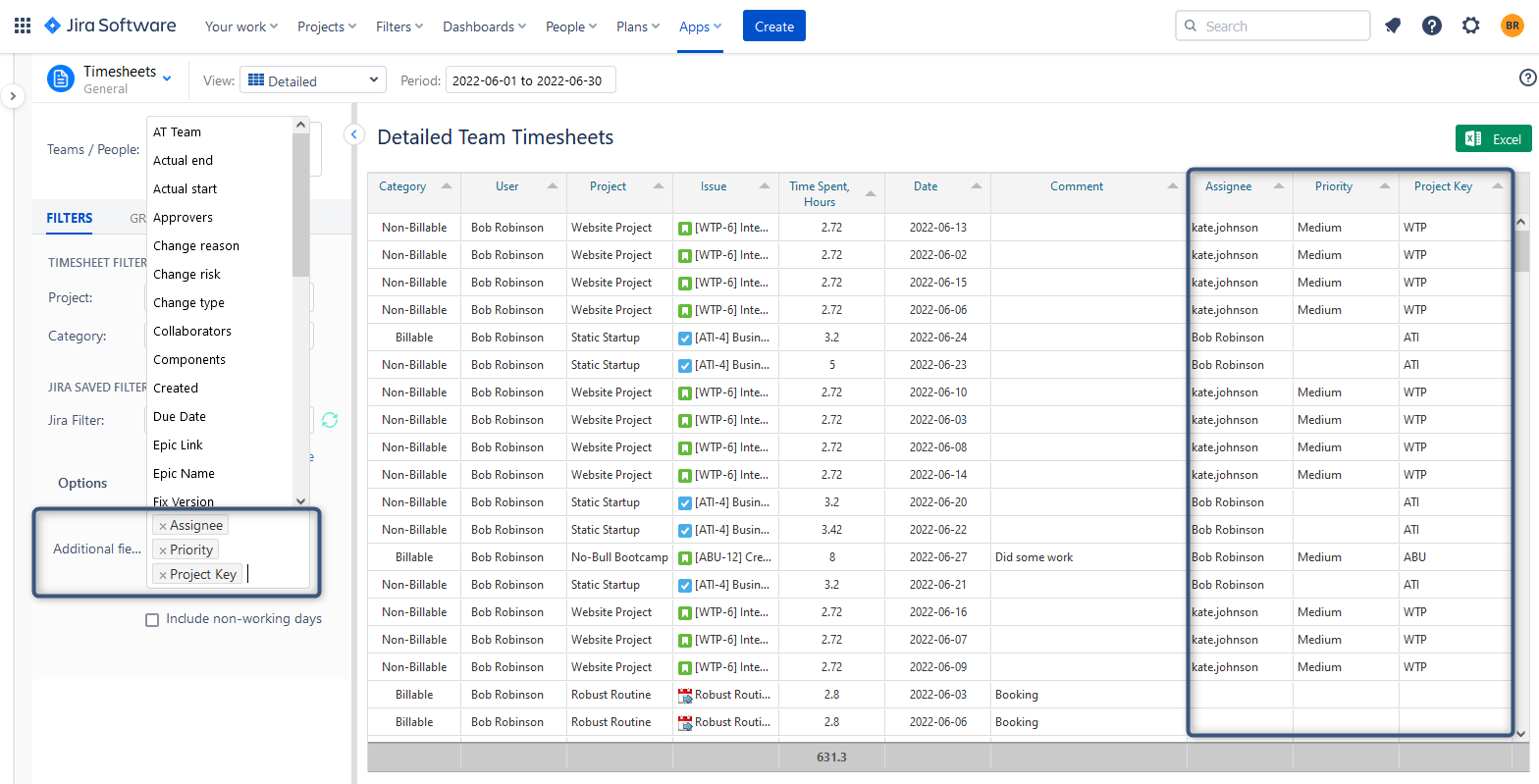This screenshot has width=1539, height=784.
Task: Sort by the User column arrow
Action: [553, 186]
